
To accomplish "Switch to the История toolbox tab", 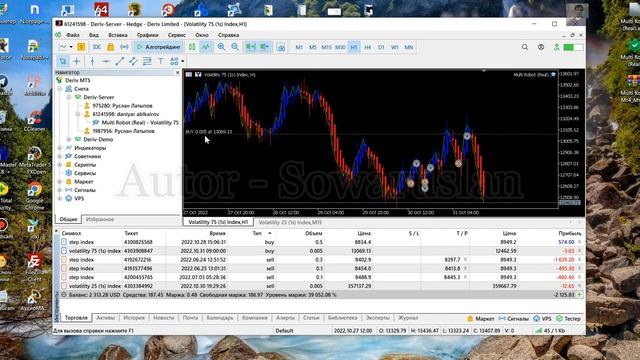I will click(134, 318).
